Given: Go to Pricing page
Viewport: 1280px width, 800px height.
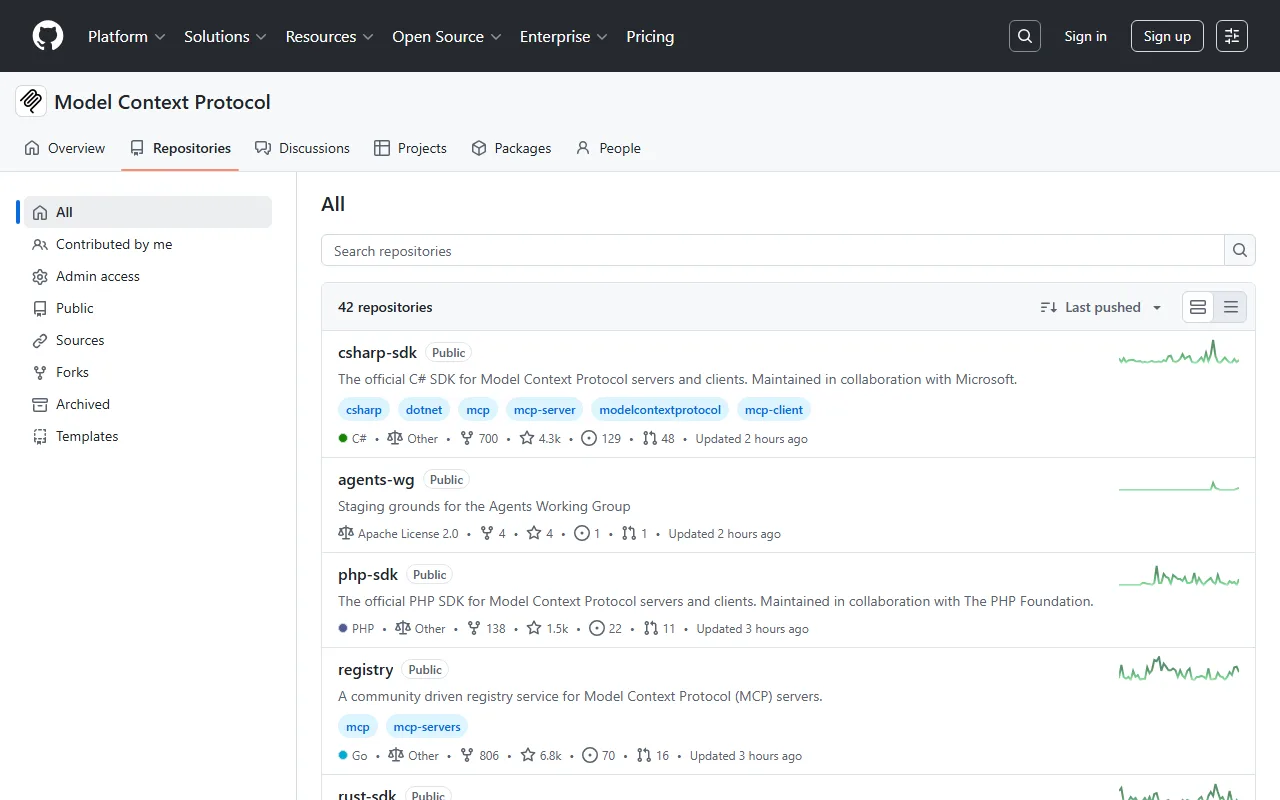Looking at the screenshot, I should click(650, 36).
